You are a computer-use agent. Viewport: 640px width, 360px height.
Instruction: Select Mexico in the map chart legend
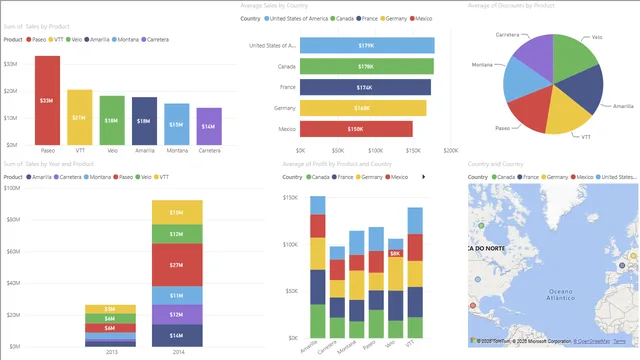[582, 177]
